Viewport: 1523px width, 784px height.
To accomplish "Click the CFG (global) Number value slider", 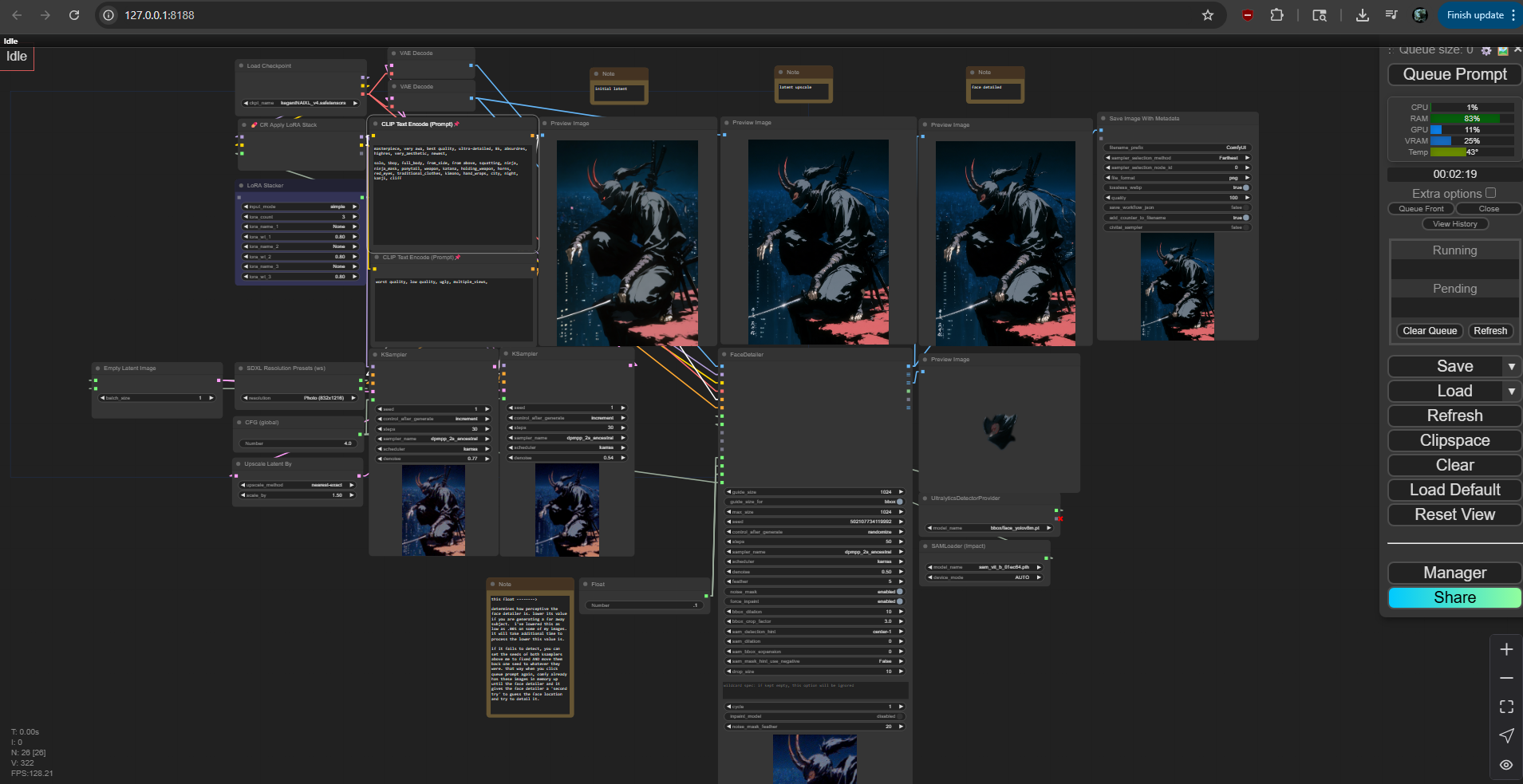I will (x=298, y=443).
